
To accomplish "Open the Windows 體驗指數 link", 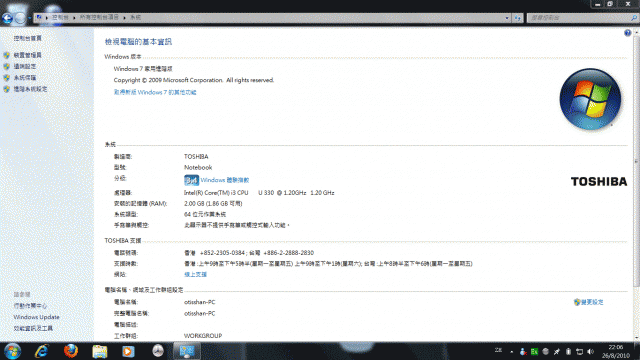I will pyautogui.click(x=224, y=180).
